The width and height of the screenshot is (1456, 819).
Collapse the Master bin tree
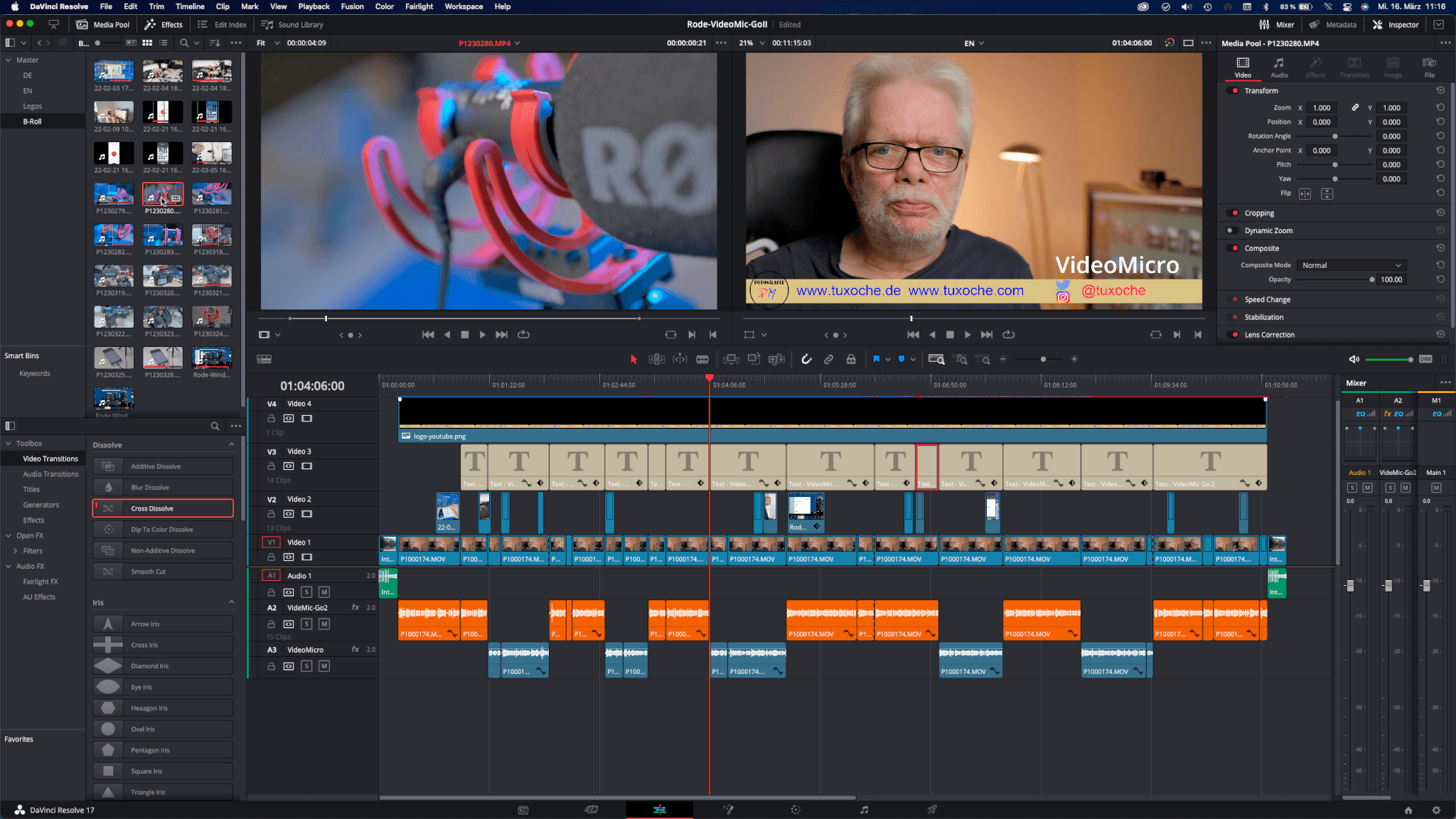9,60
